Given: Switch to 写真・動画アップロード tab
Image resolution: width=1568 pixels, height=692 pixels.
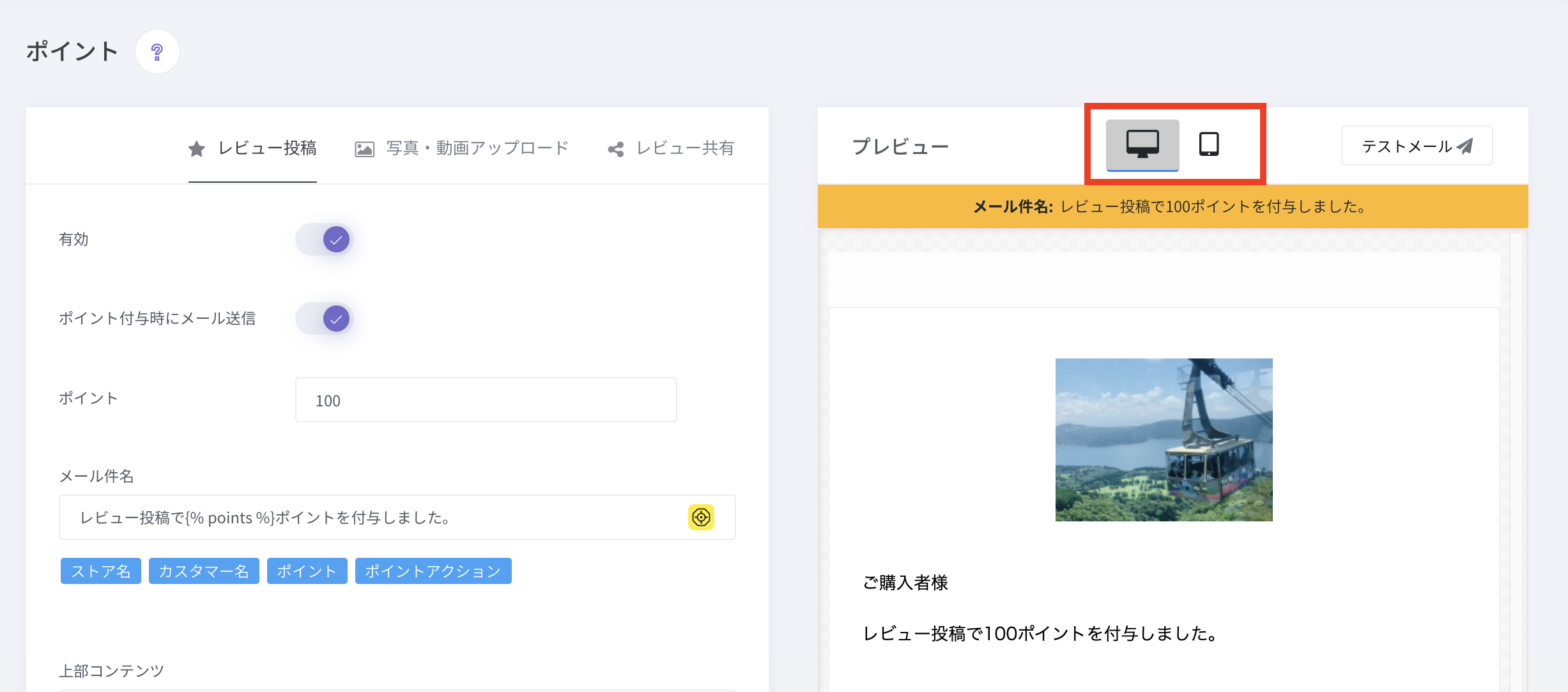Looking at the screenshot, I should (477, 148).
